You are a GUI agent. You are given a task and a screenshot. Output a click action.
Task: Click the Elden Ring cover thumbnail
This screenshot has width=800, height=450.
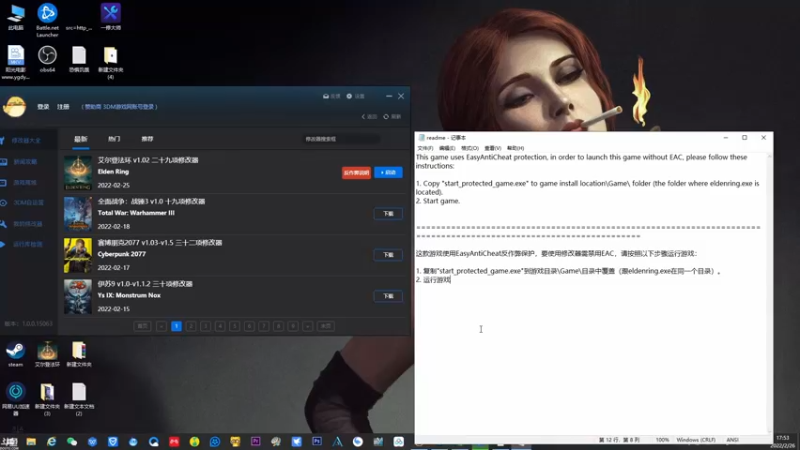coord(78,173)
